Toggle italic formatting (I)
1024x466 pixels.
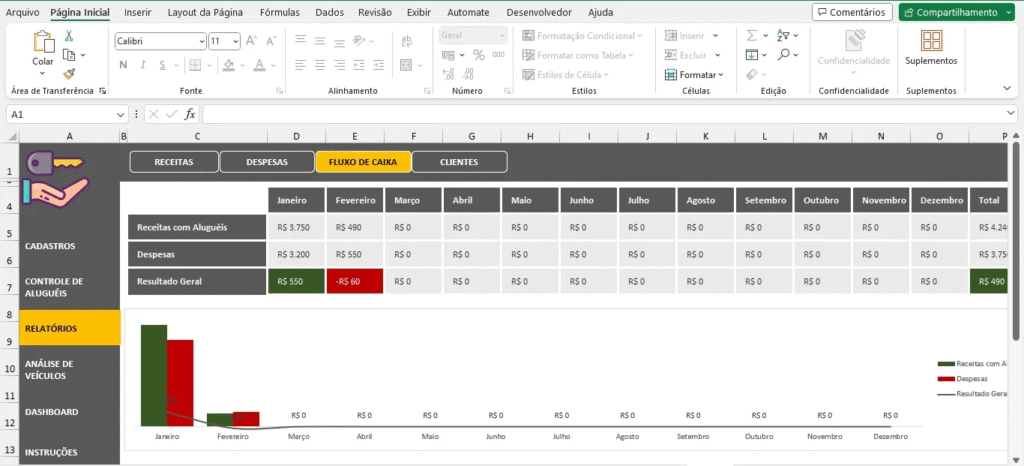click(x=146, y=65)
